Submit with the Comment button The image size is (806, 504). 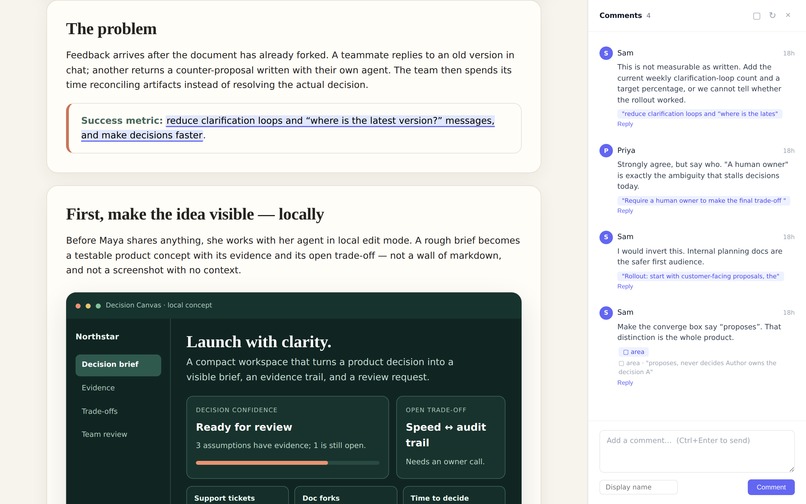pyautogui.click(x=771, y=487)
